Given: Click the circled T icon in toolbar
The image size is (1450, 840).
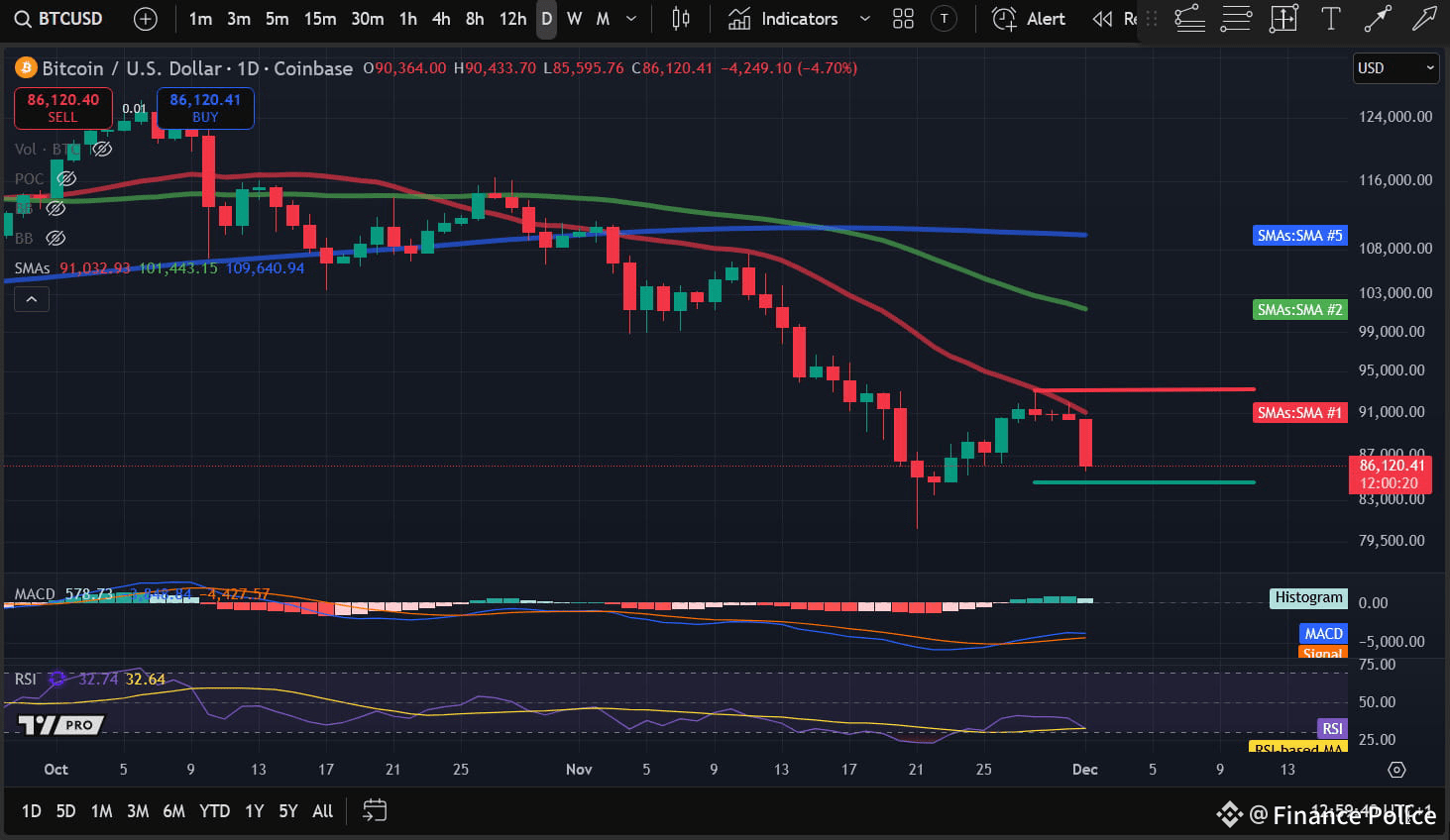Looking at the screenshot, I should 945,19.
